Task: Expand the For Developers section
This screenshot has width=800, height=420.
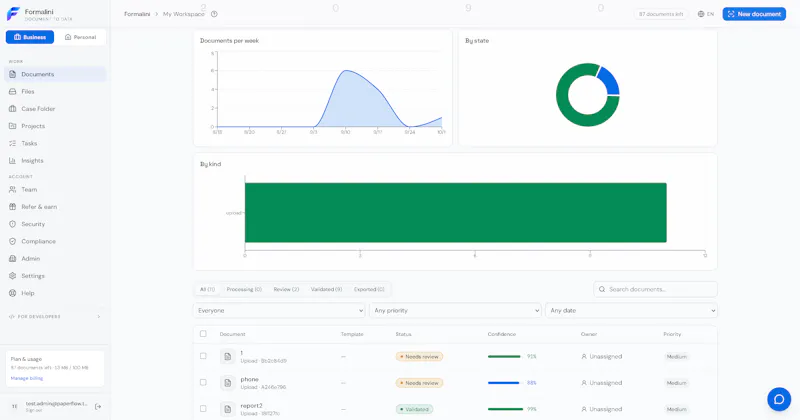Action: click(x=55, y=316)
